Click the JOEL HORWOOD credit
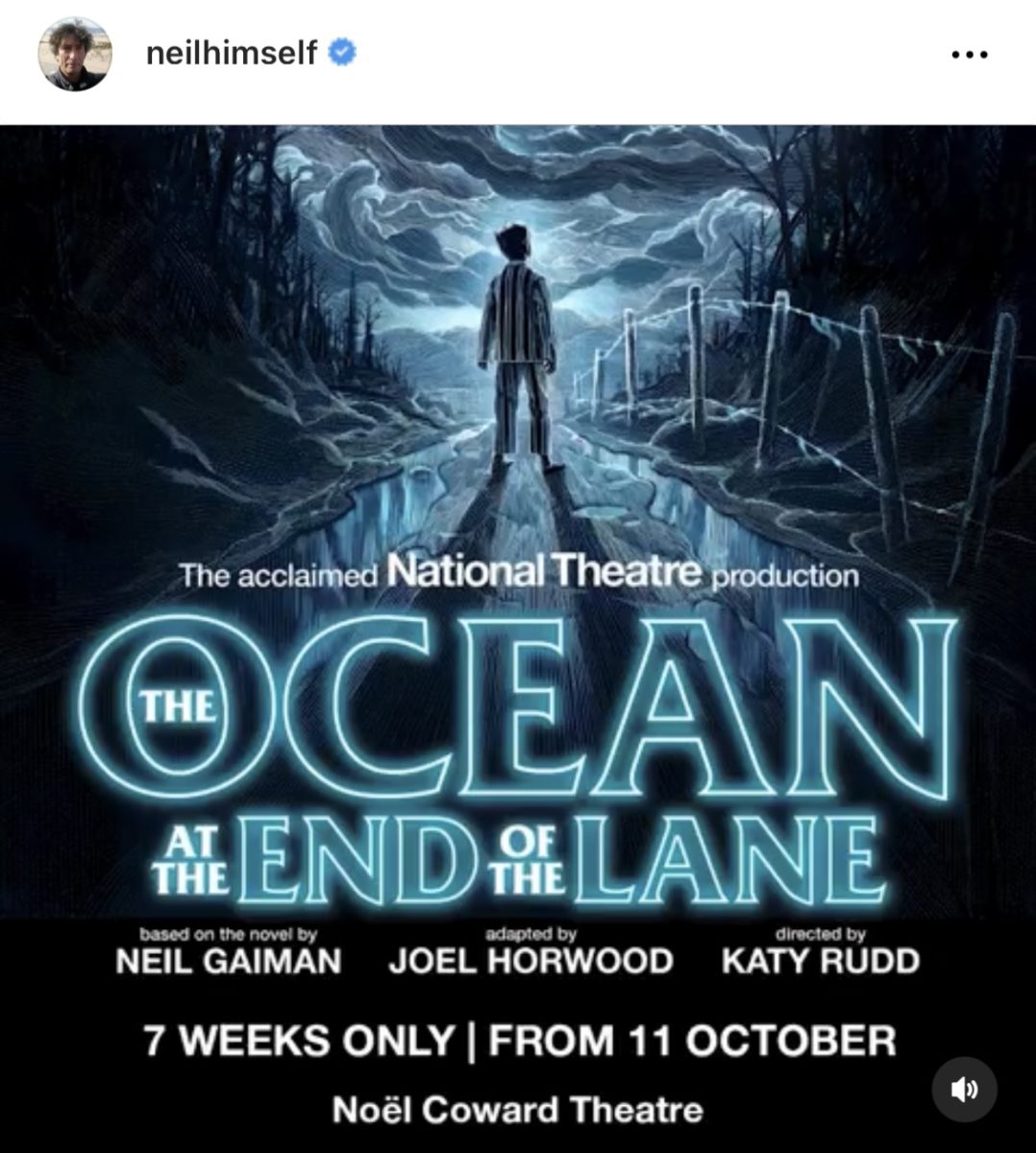 pos(530,962)
